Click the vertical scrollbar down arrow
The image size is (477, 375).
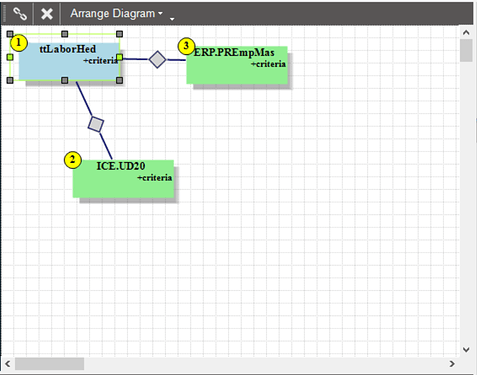tap(466, 349)
